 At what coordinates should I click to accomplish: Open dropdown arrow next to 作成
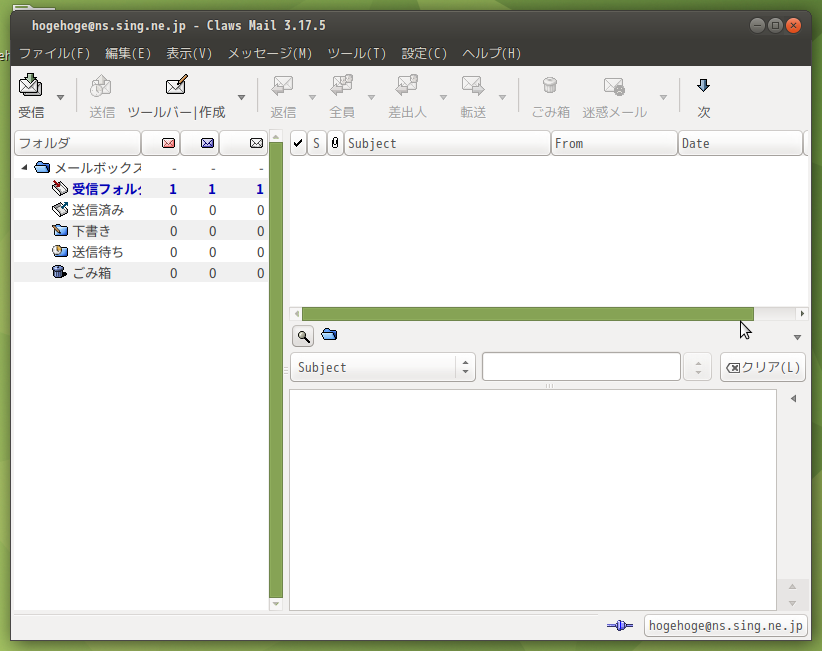pos(241,97)
